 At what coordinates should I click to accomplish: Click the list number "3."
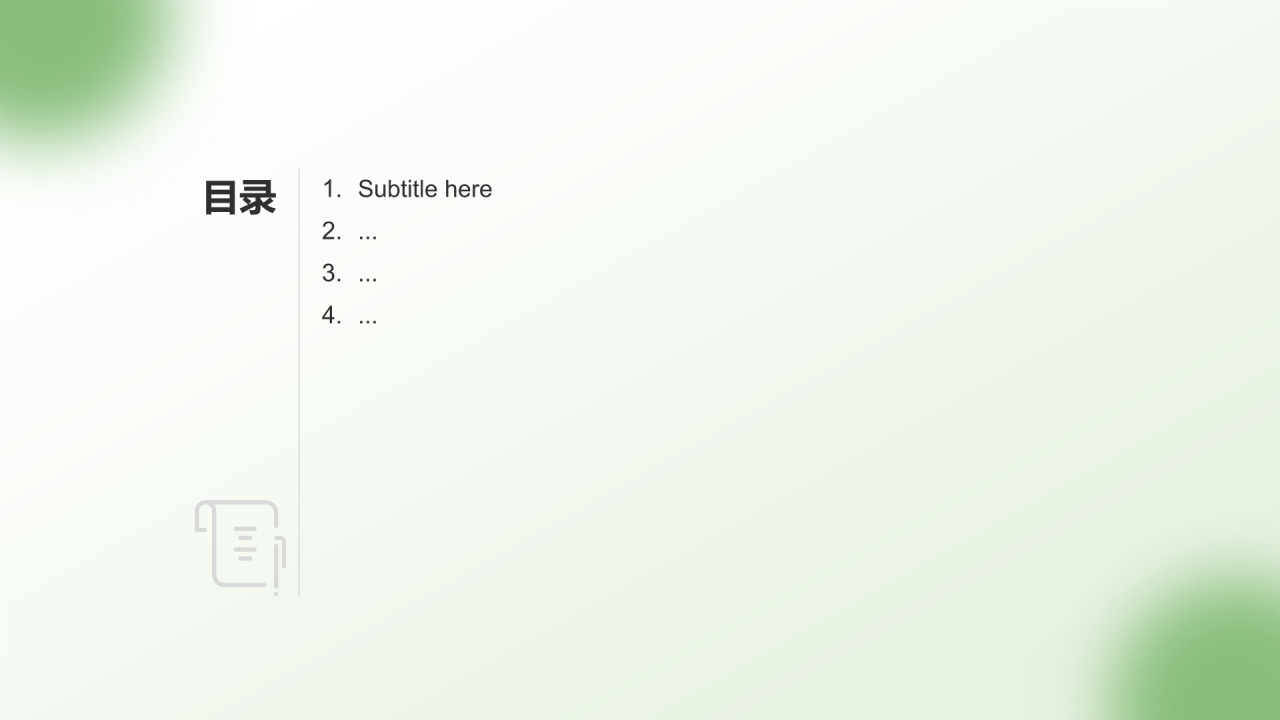click(x=331, y=273)
